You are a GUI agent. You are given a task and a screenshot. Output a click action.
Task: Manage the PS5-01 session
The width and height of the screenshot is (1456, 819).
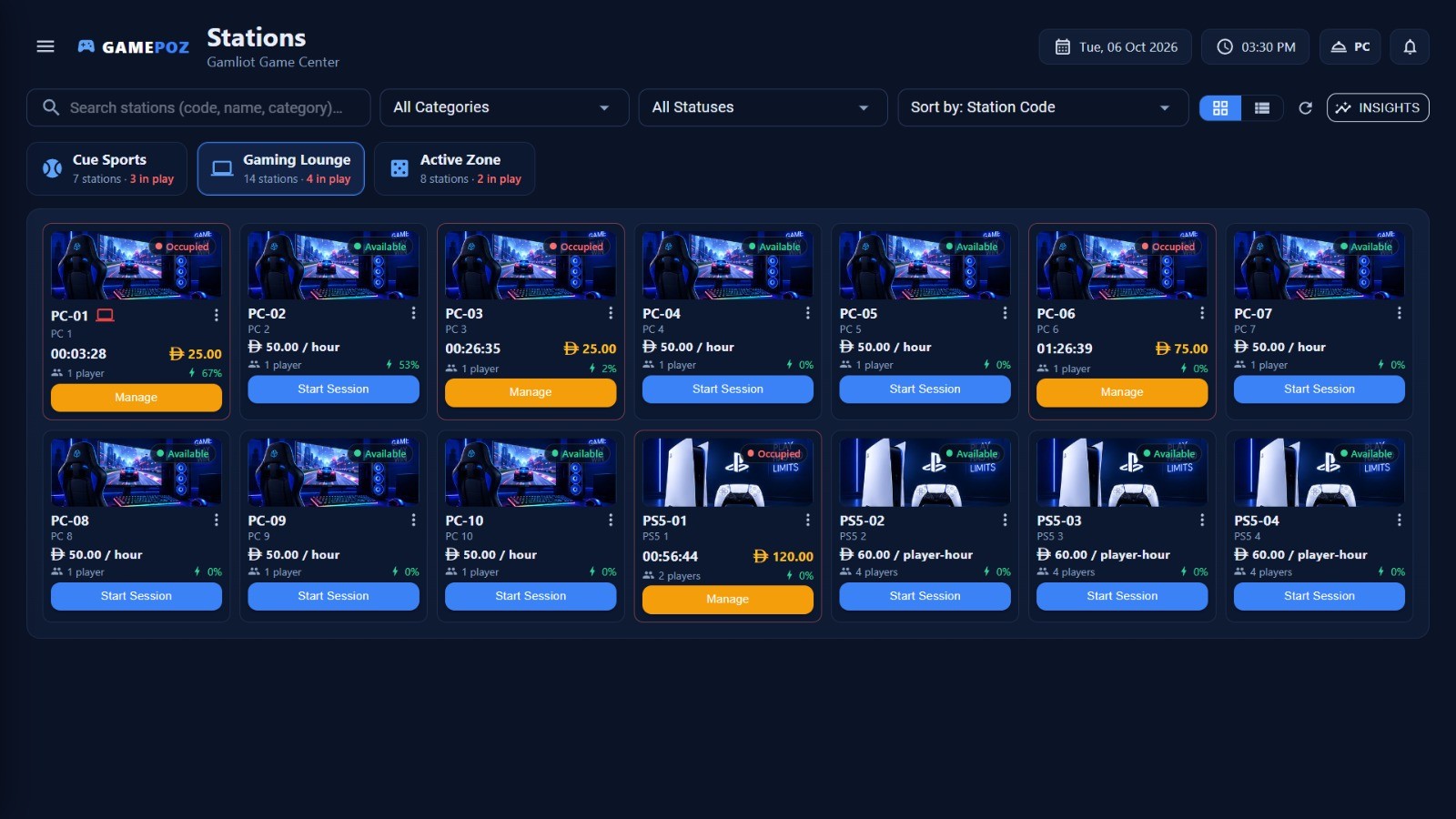click(728, 599)
